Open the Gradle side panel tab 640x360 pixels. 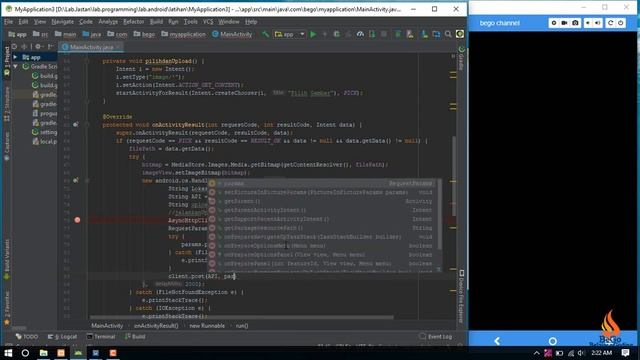[x=461, y=58]
